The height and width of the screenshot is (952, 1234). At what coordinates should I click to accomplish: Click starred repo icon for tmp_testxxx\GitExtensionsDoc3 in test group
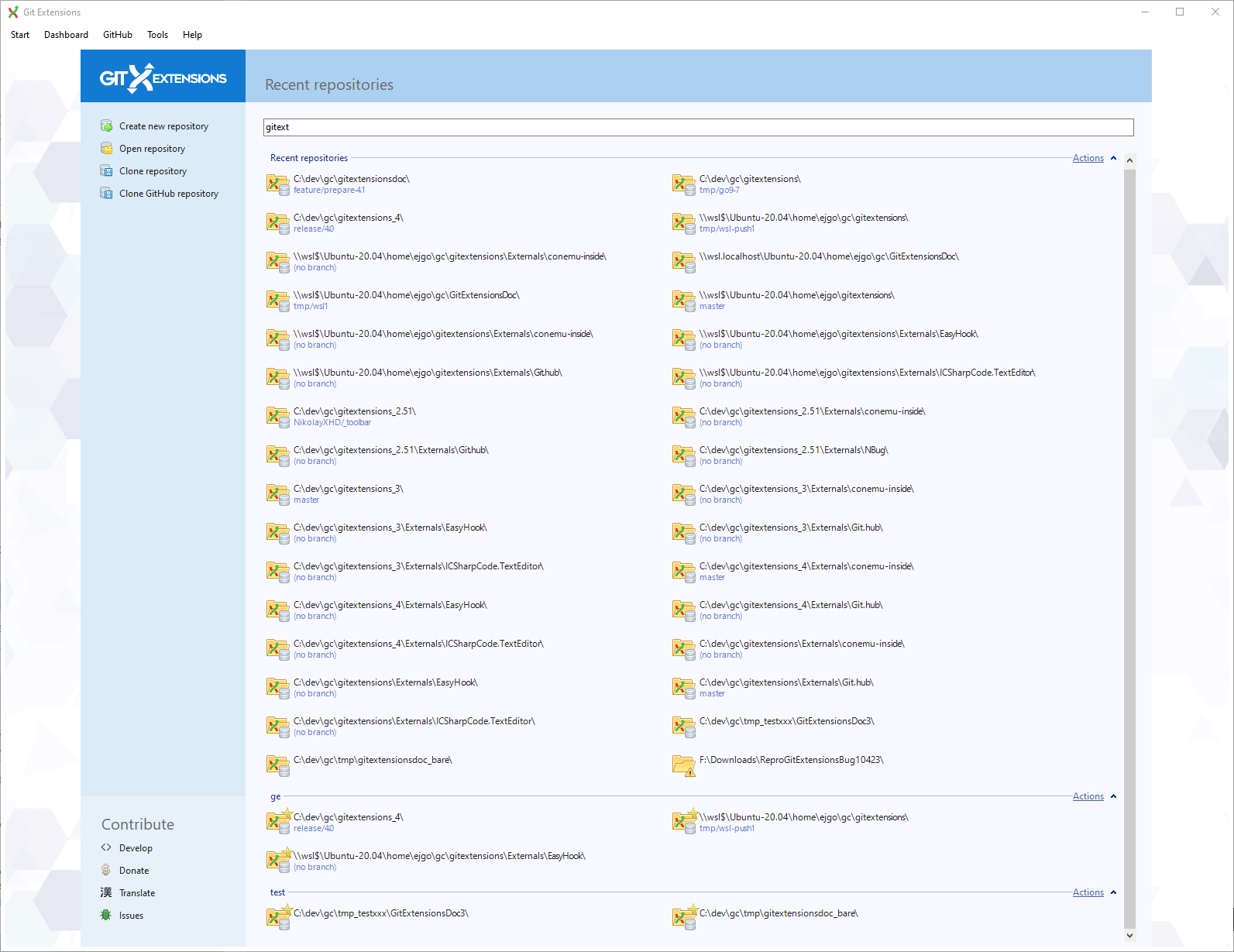point(279,917)
